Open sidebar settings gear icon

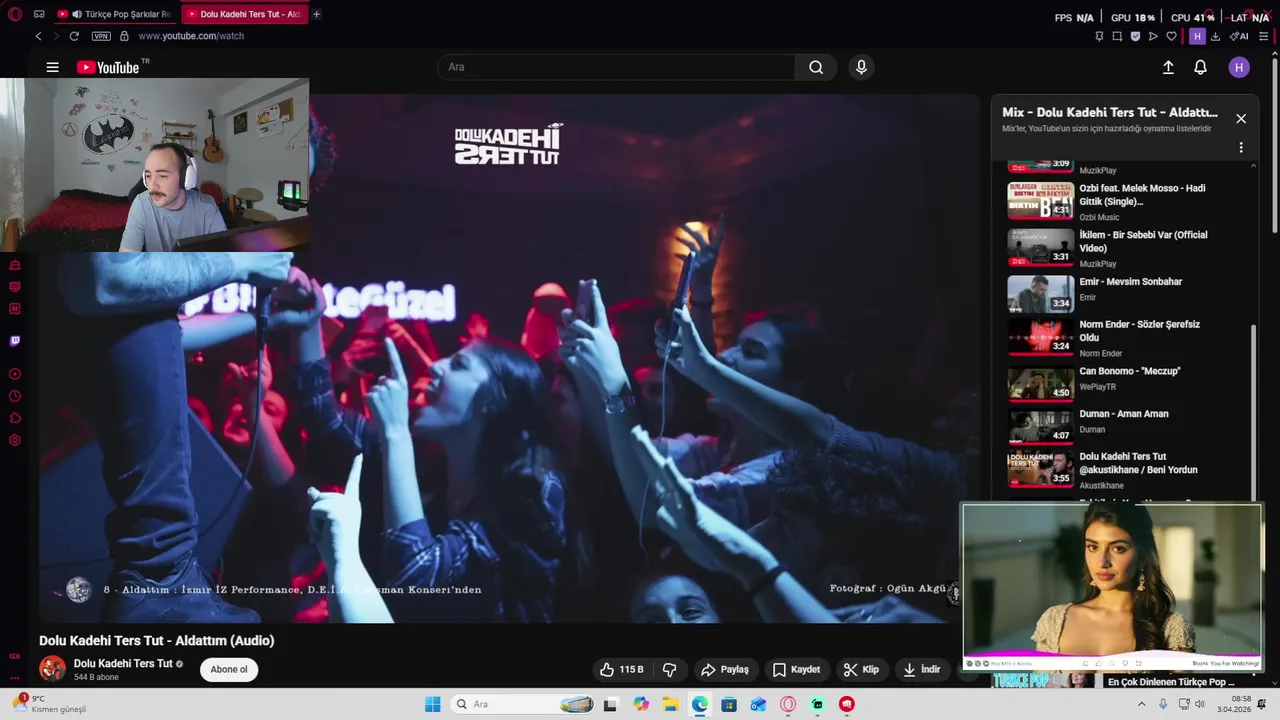click(14, 440)
